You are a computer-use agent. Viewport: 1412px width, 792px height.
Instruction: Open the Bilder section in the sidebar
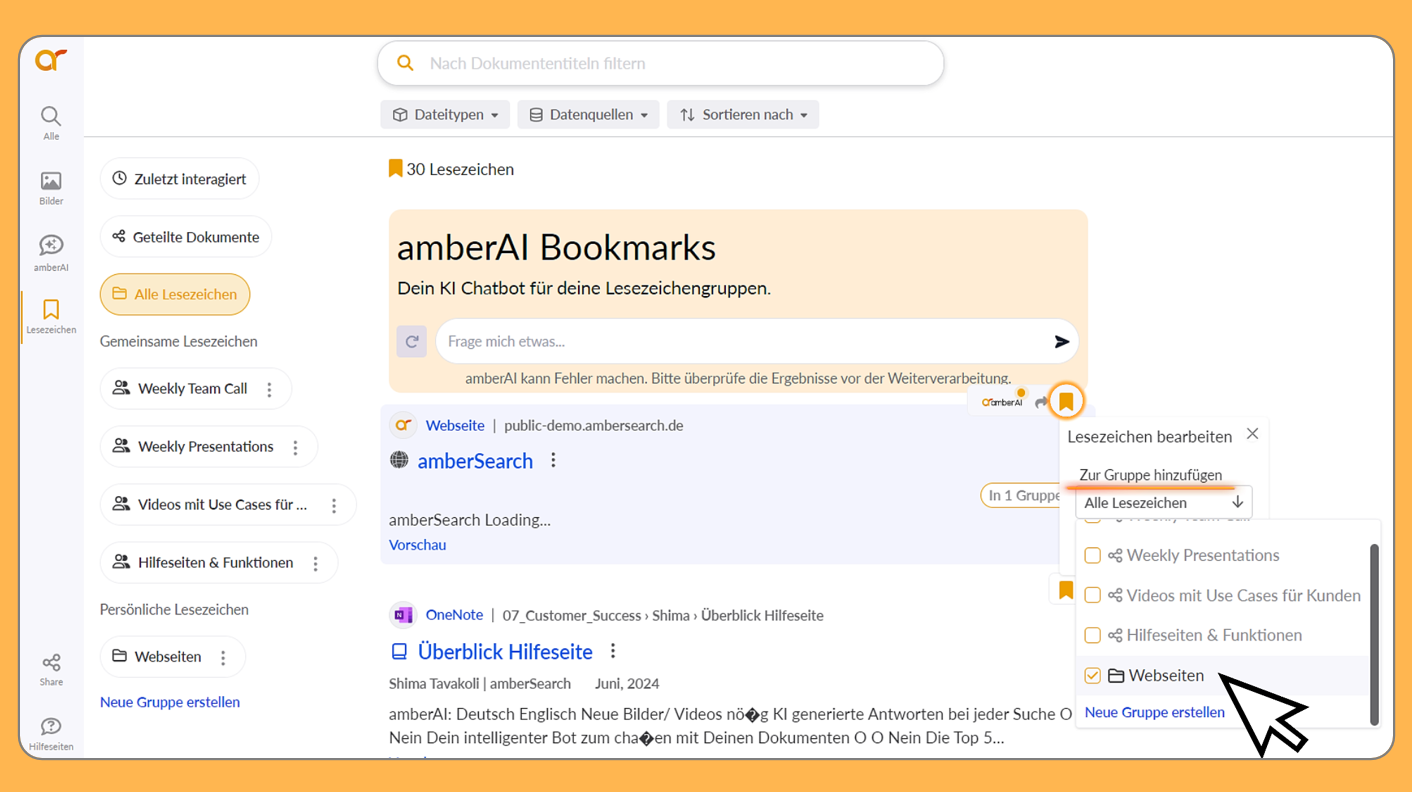click(x=51, y=188)
